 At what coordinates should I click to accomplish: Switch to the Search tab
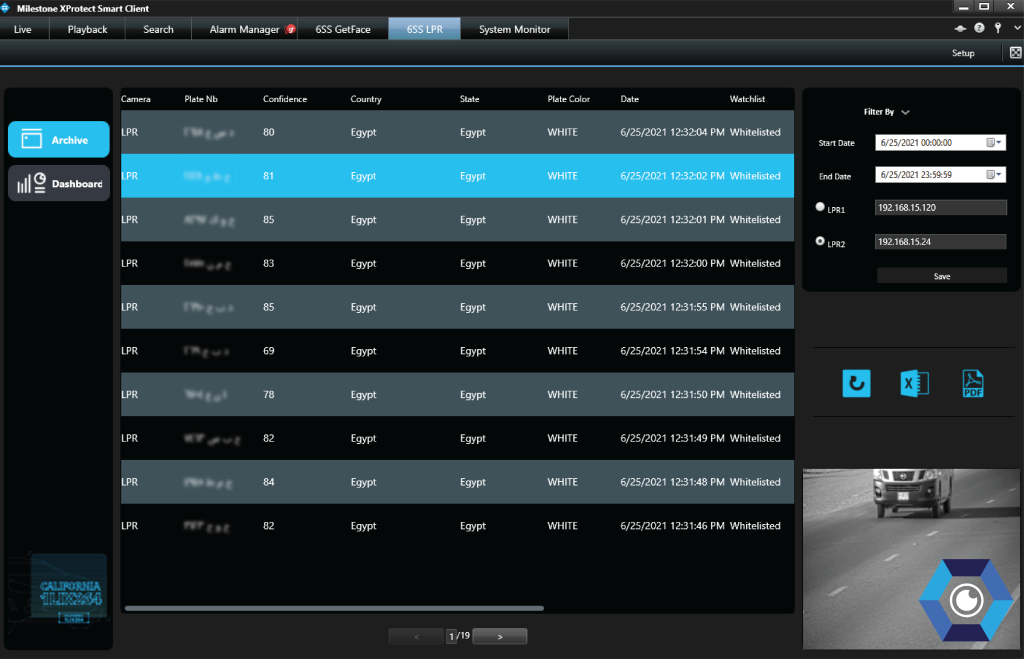pyautogui.click(x=158, y=29)
